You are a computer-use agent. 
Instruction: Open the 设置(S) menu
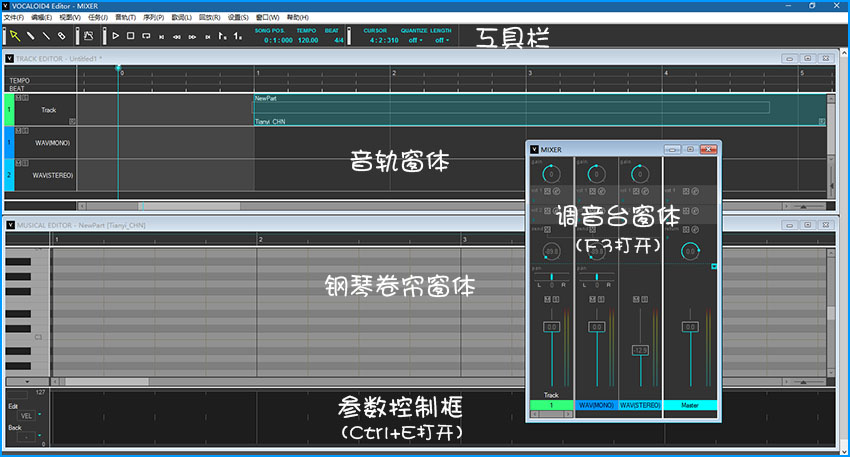(238, 17)
